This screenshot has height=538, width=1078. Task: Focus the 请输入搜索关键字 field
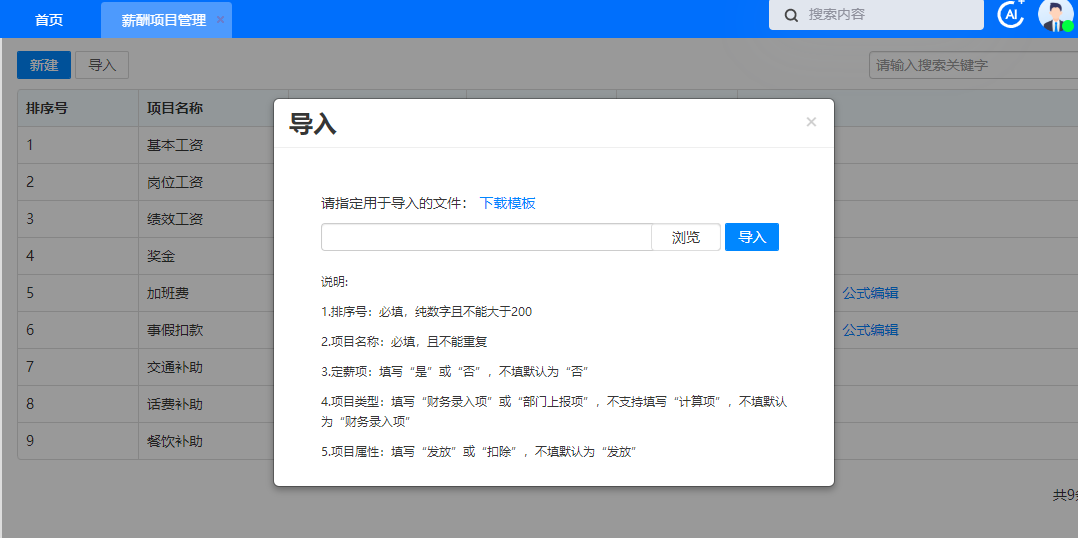click(970, 65)
